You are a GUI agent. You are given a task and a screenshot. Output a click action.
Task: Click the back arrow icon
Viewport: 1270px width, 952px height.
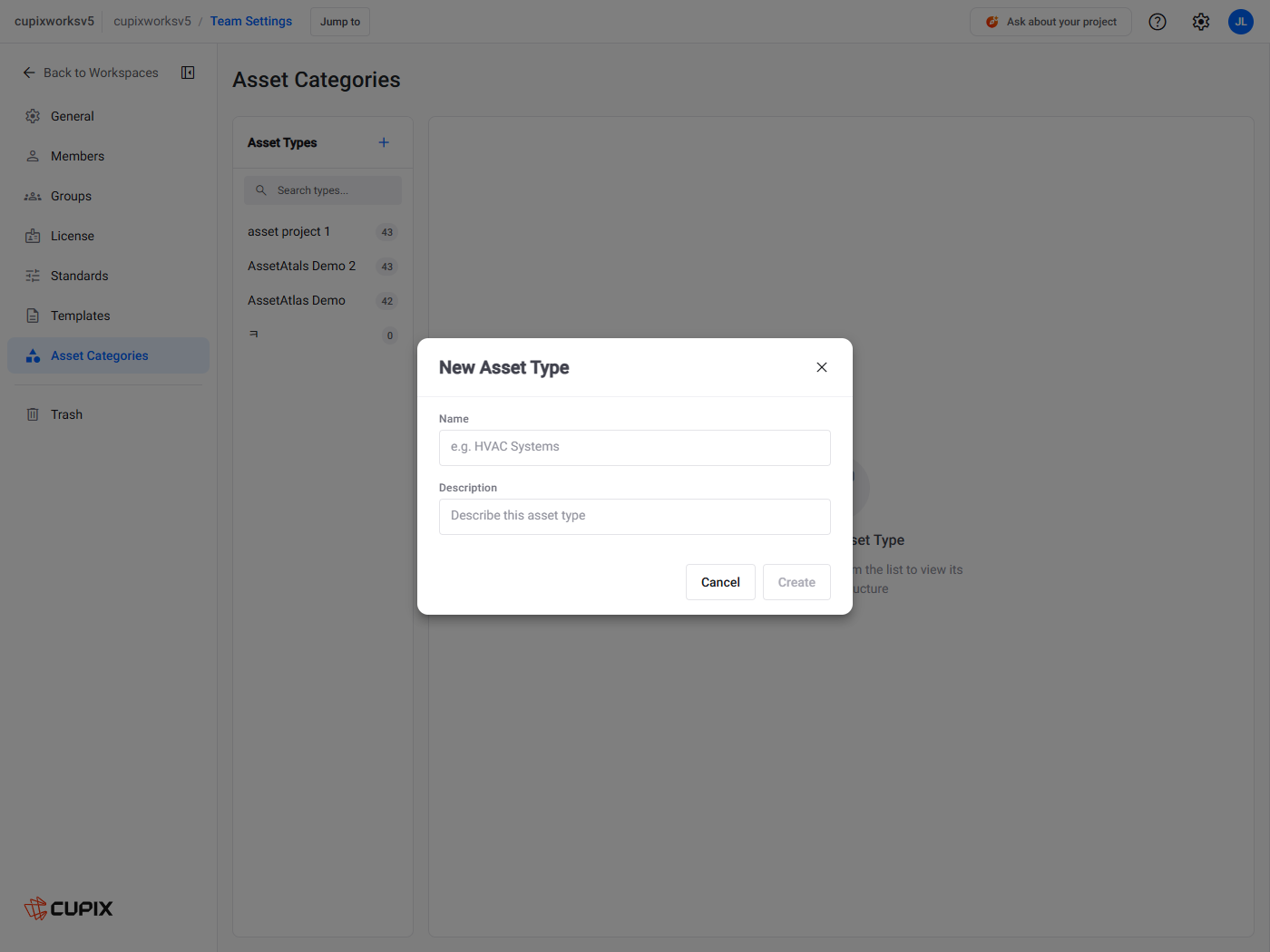point(29,73)
